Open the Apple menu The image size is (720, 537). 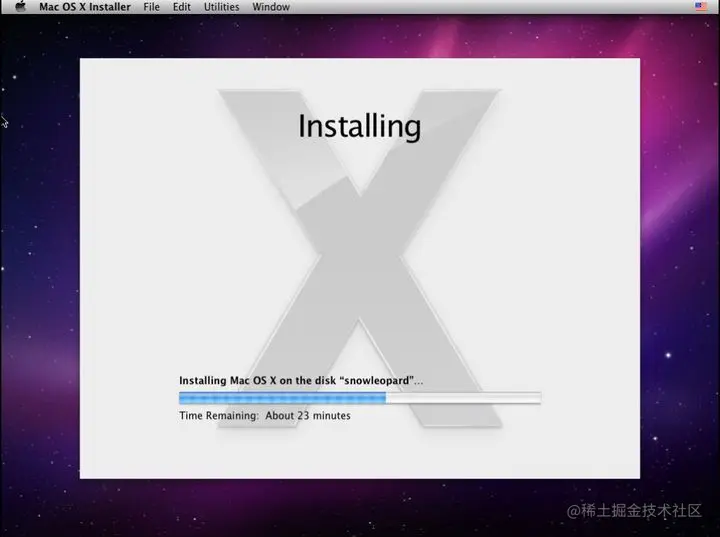pos(20,6)
